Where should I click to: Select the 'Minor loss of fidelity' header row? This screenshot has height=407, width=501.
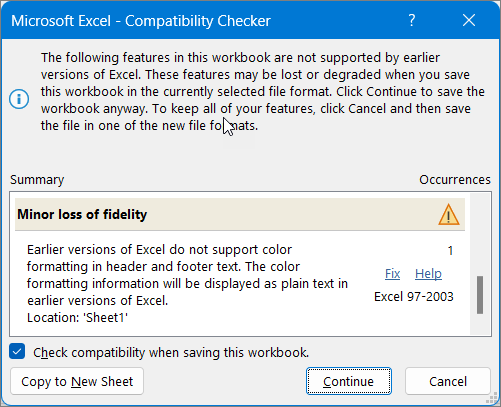(240, 214)
